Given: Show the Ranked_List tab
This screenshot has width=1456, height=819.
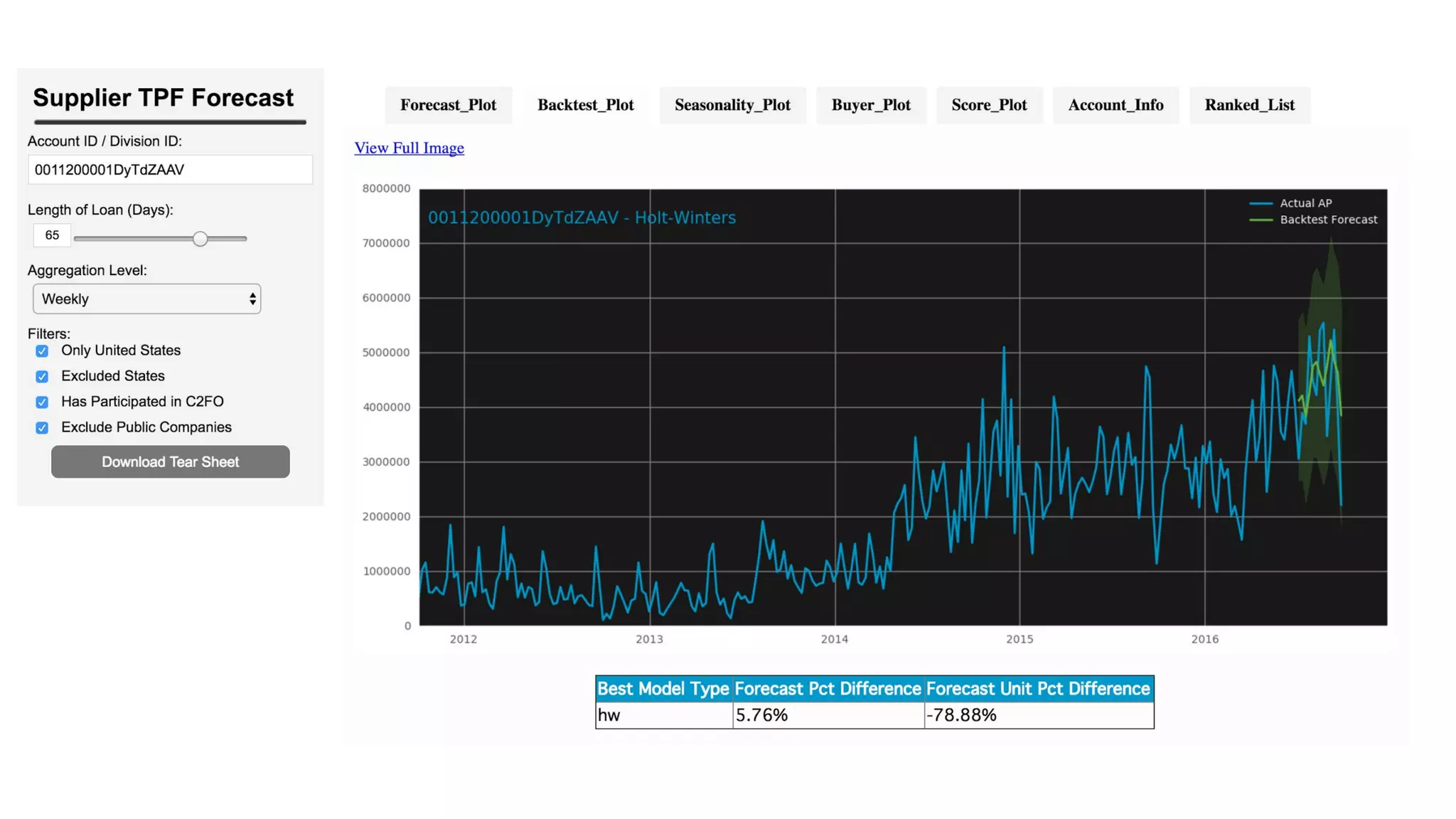Looking at the screenshot, I should tap(1249, 105).
